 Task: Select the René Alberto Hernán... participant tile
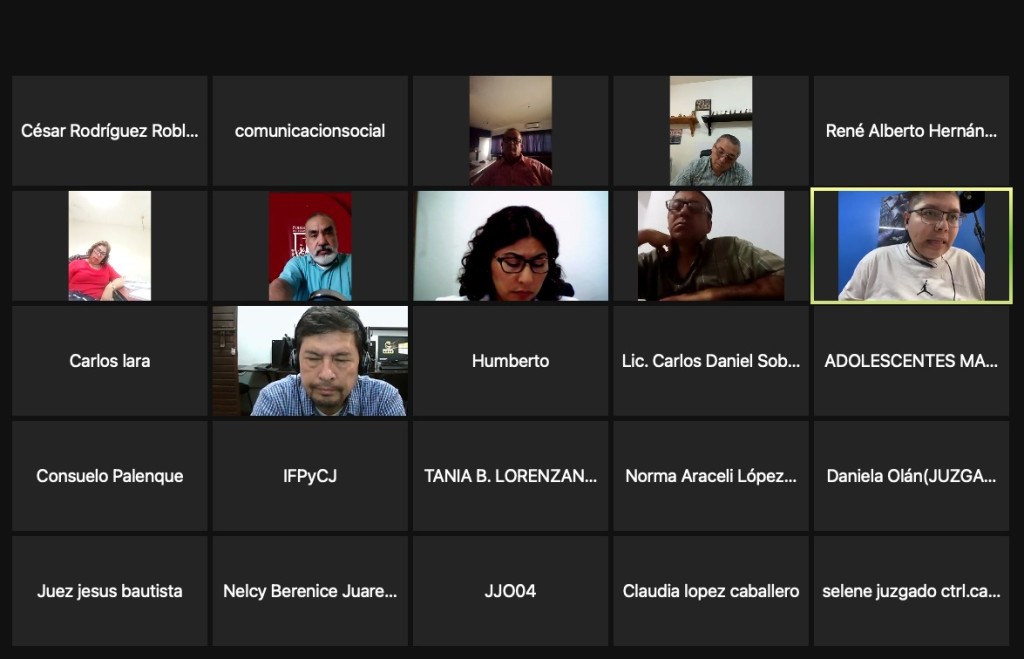coord(911,131)
